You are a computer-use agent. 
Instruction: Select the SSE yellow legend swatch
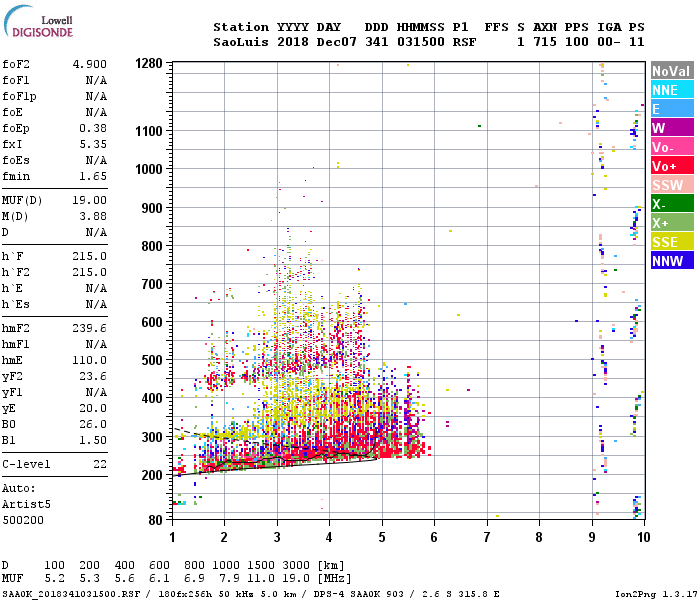click(x=672, y=242)
